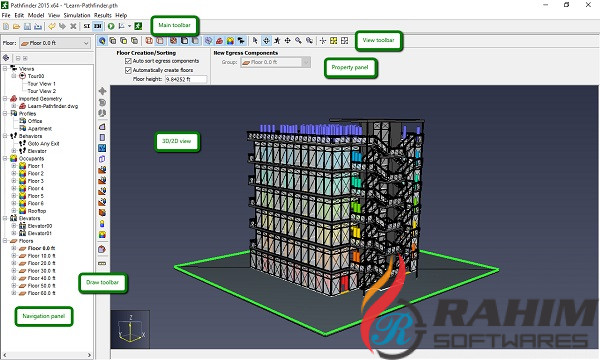The width and height of the screenshot is (600, 360).
Task: Open the Simulation menu
Action: click(77, 15)
